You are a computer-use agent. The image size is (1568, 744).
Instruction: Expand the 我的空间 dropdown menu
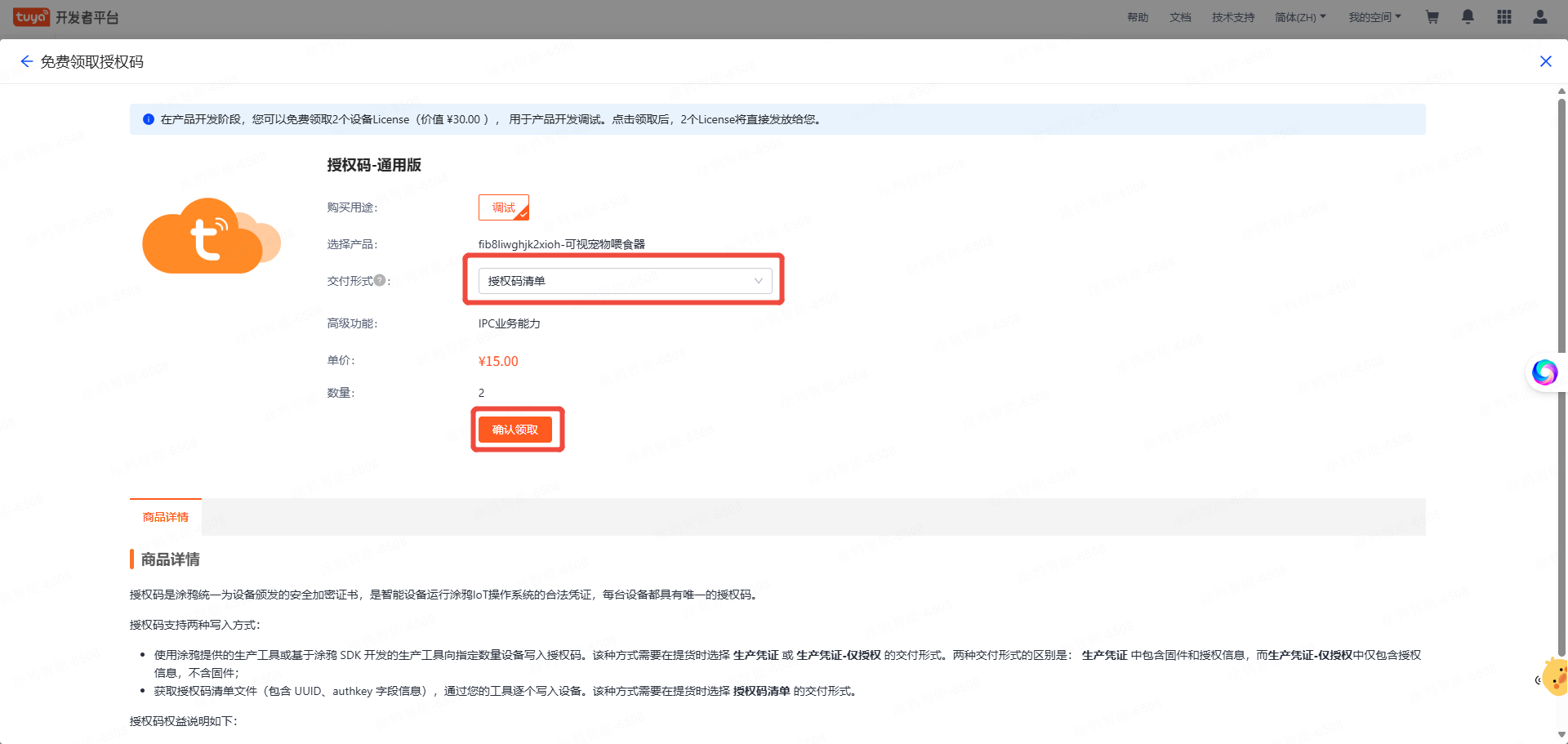coord(1374,17)
